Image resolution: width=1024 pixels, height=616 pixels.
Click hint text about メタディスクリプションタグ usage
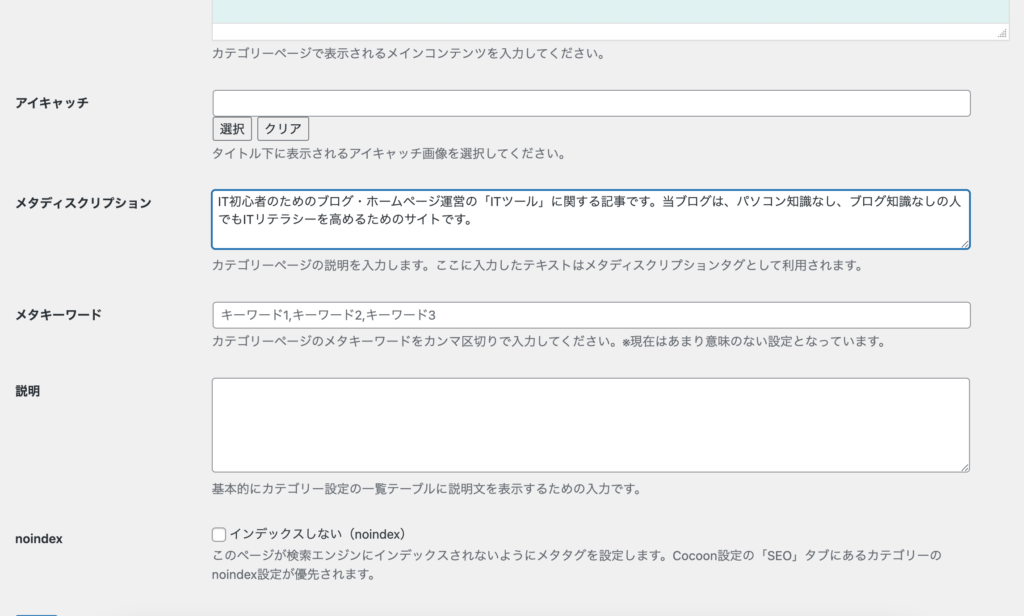[537, 265]
